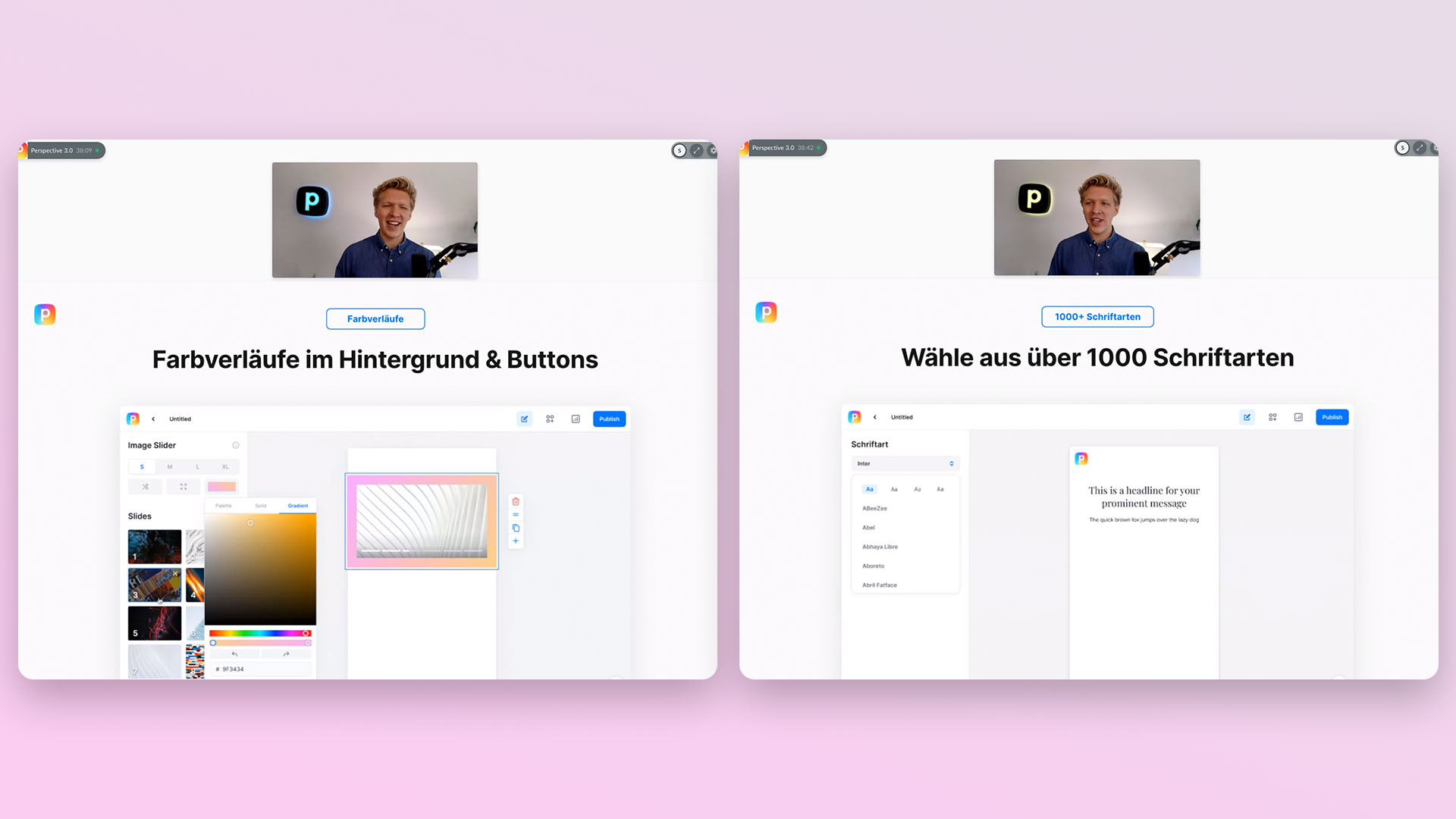Image resolution: width=1456 pixels, height=819 pixels.
Task: Duplicate block with copy icon
Action: point(516,528)
